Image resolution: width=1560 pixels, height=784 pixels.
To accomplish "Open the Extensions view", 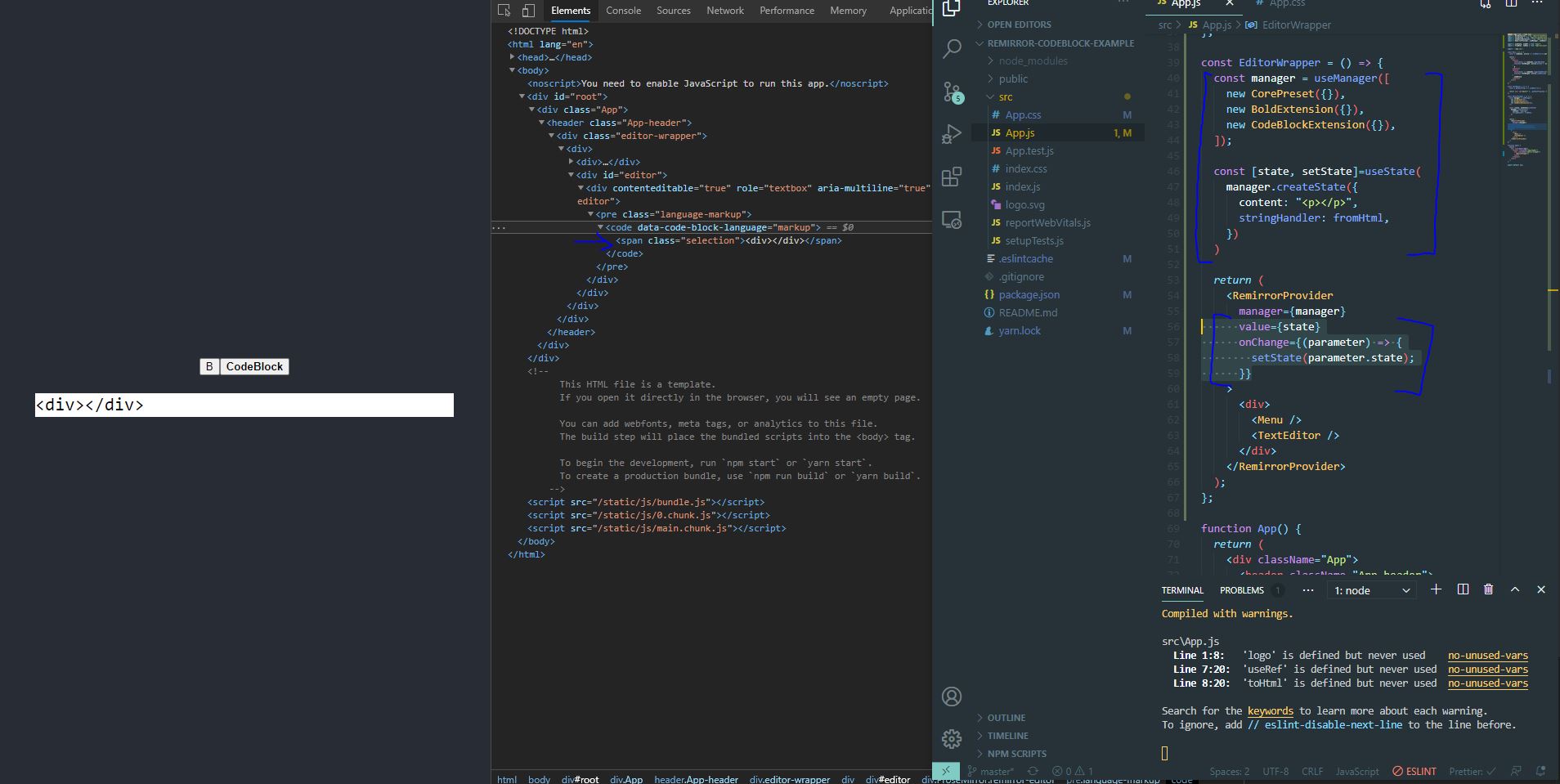I will (951, 176).
